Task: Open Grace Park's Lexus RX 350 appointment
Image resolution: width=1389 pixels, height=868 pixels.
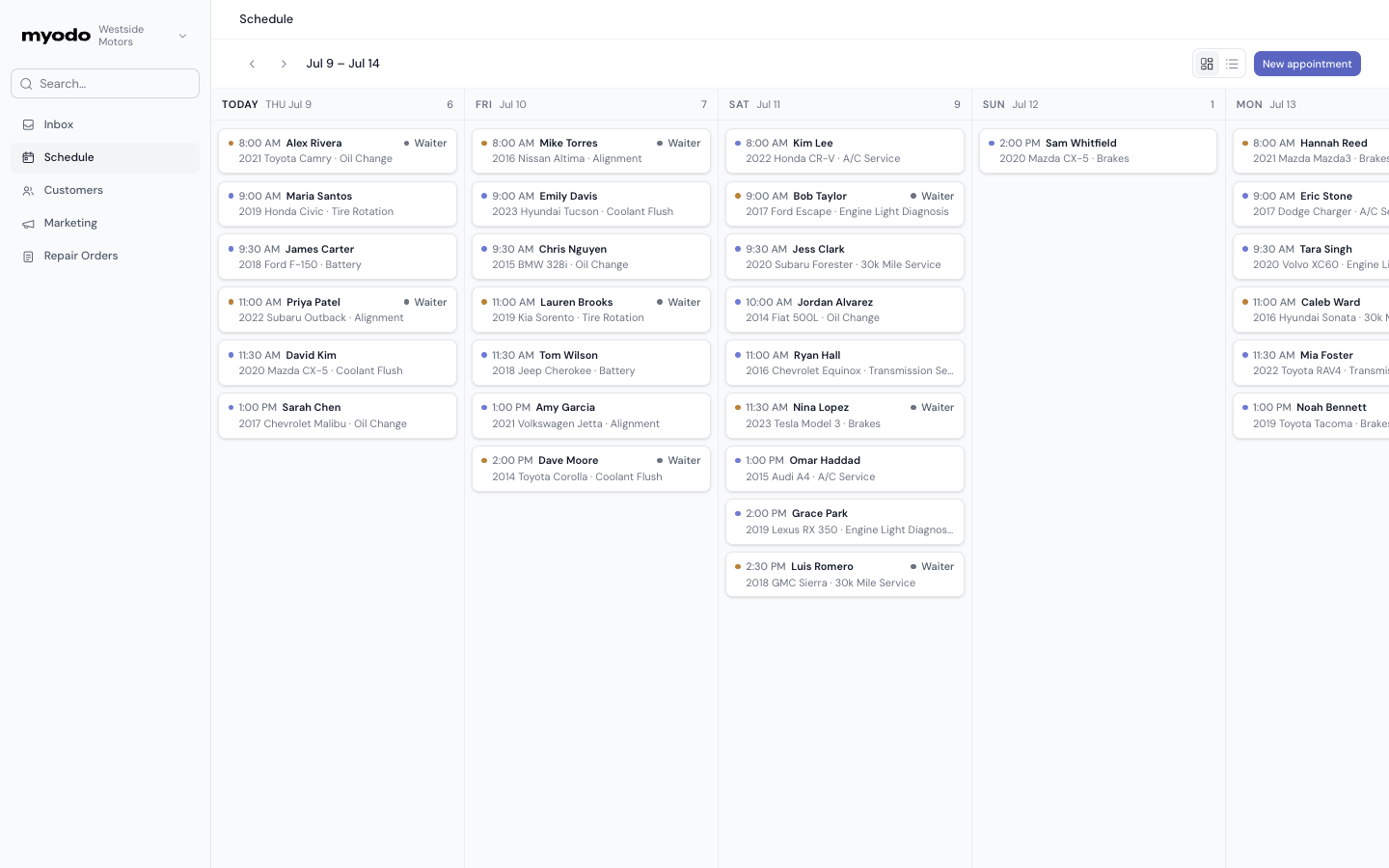Action: tap(845, 522)
